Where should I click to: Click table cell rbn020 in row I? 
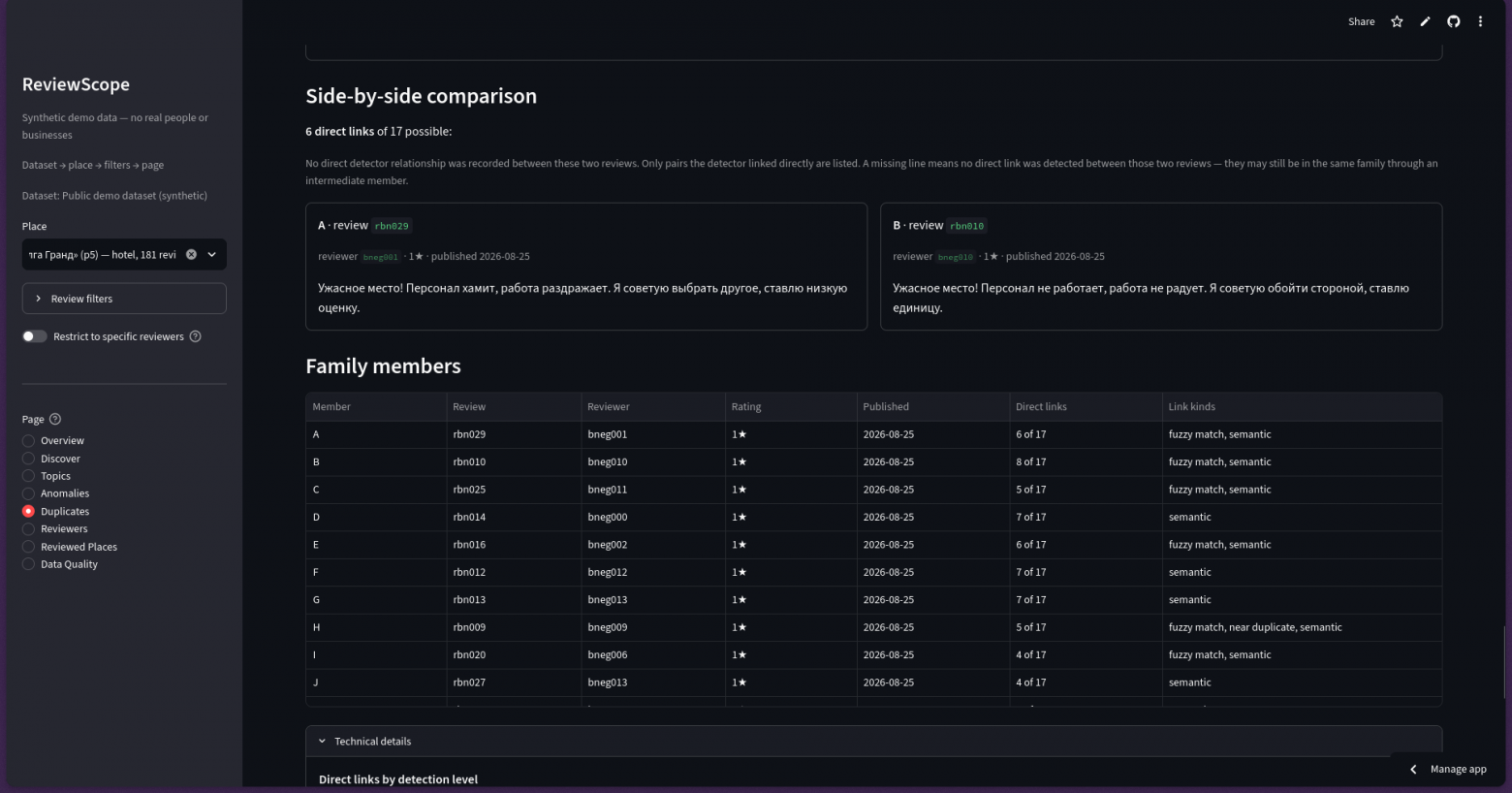click(514, 654)
